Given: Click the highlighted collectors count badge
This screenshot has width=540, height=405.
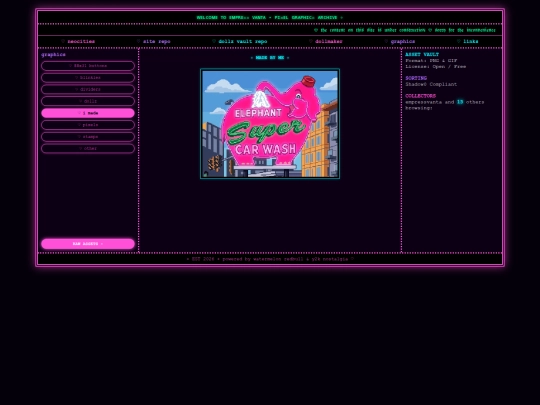Looking at the screenshot, I should coord(460,102).
